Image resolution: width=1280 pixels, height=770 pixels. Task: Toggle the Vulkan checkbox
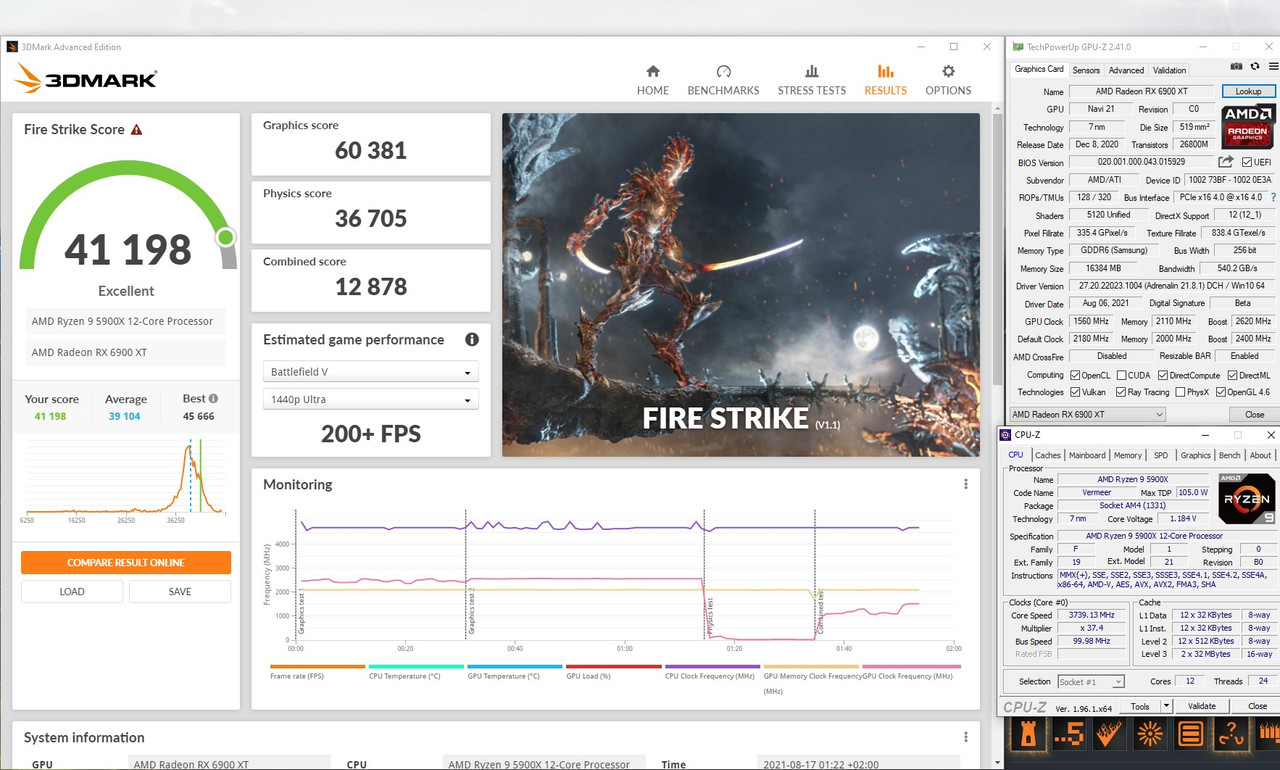click(x=1075, y=392)
